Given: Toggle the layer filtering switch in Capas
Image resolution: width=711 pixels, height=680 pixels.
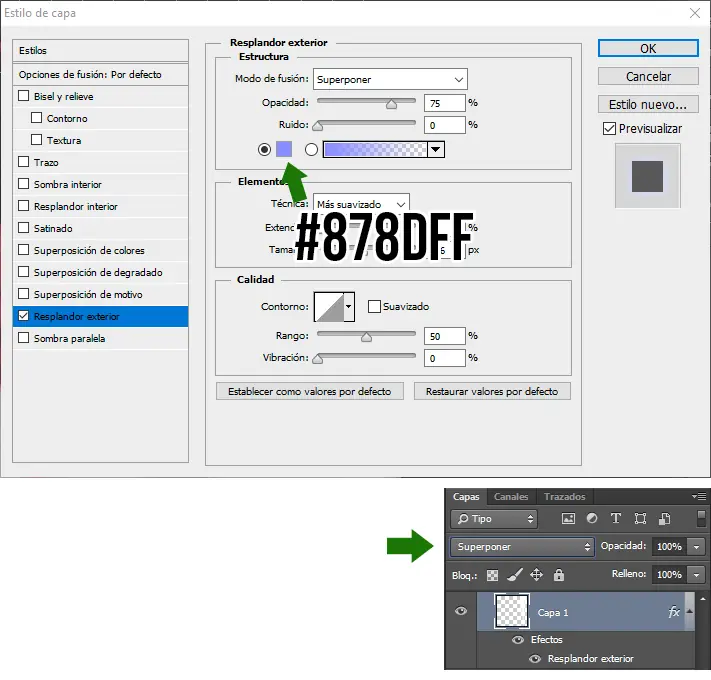Looking at the screenshot, I should click(701, 519).
